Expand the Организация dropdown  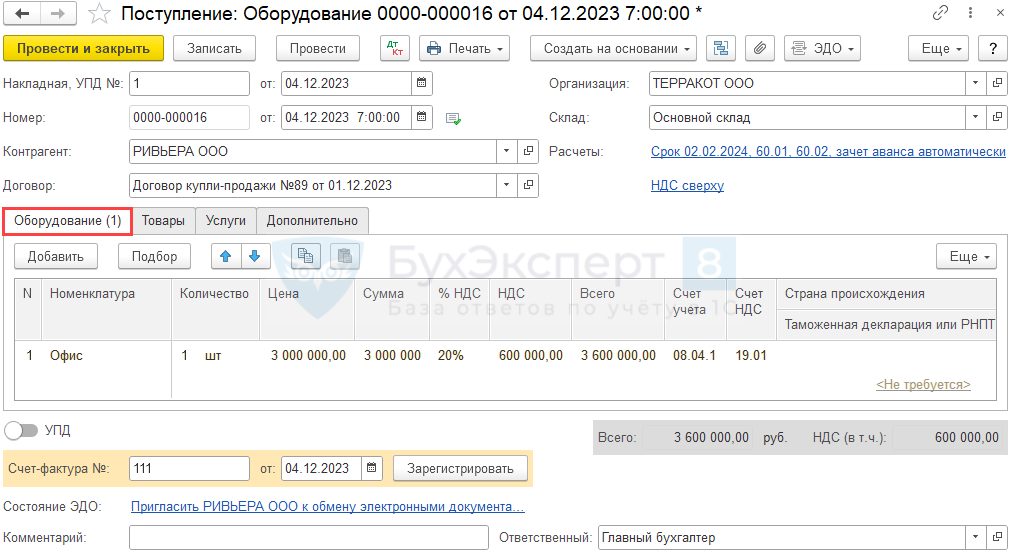[x=975, y=84]
